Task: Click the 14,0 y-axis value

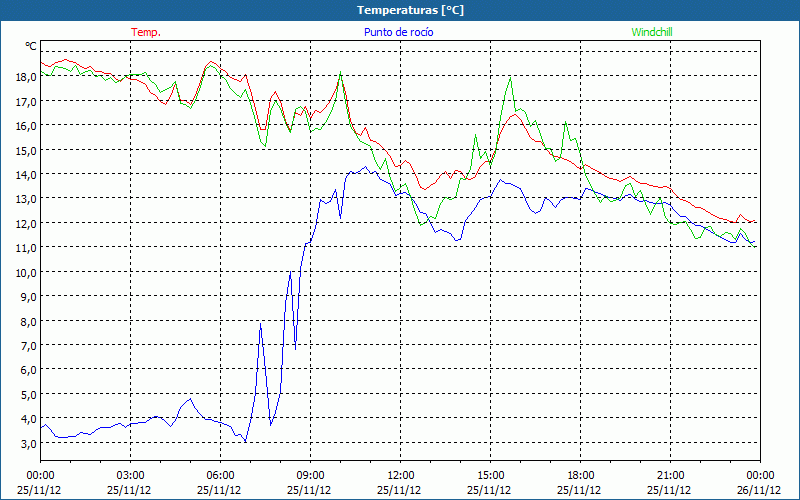Action: (27, 175)
